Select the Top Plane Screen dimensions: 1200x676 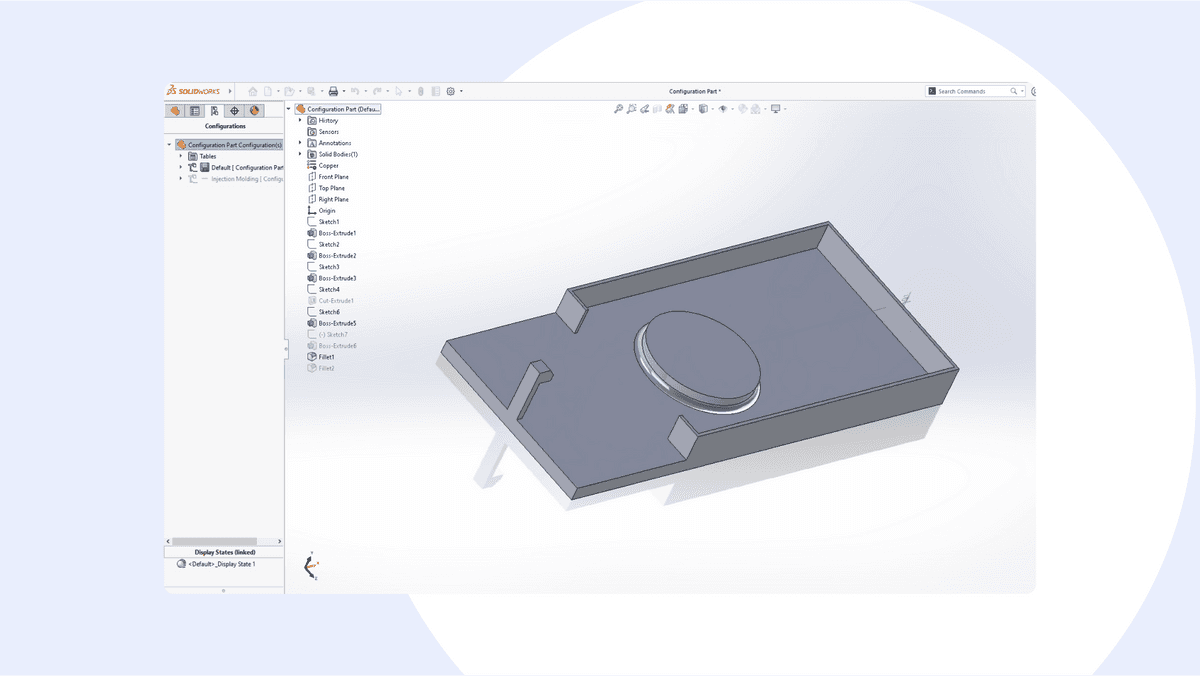(x=326, y=188)
